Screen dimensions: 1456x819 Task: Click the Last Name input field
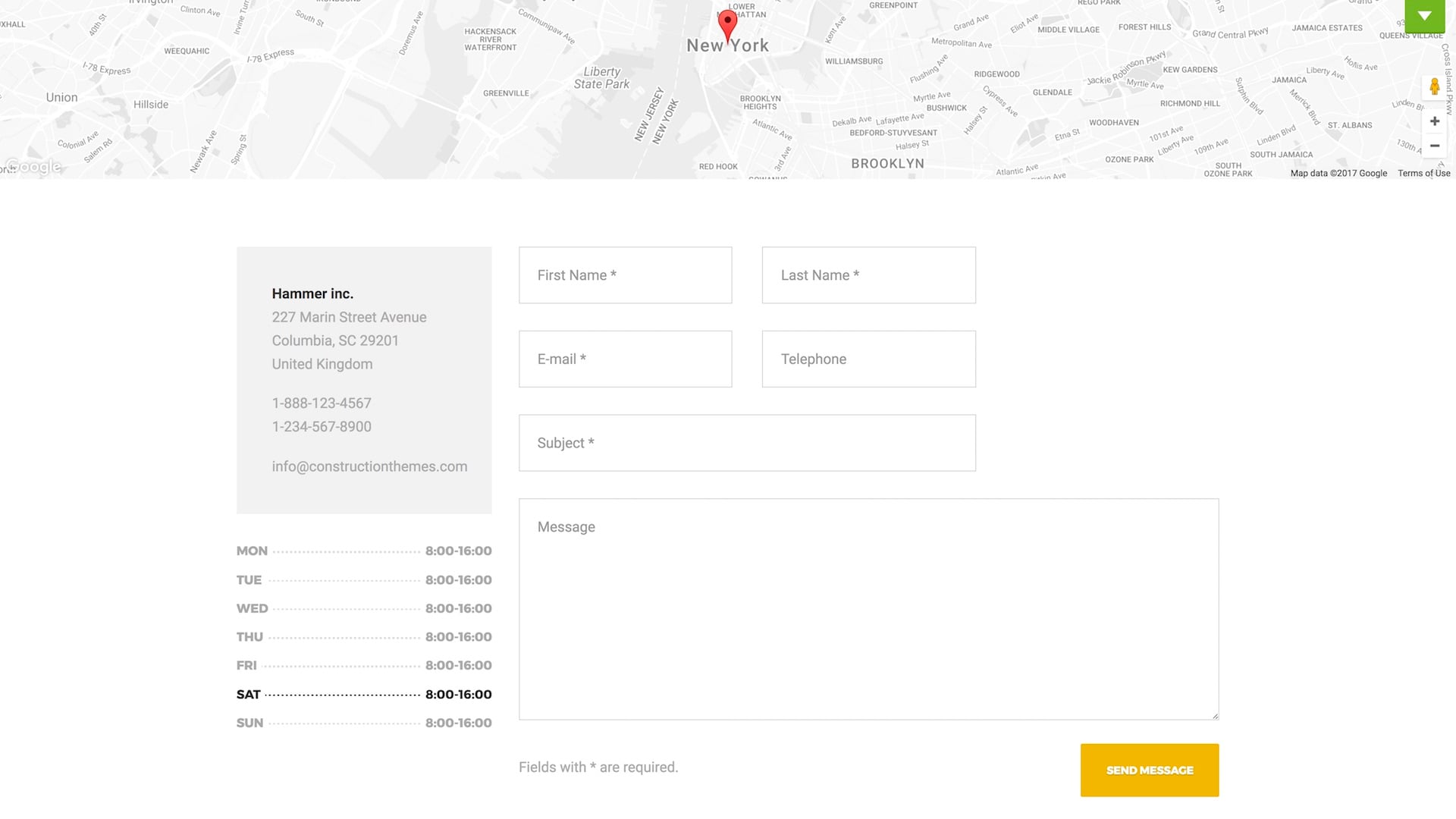tap(868, 275)
